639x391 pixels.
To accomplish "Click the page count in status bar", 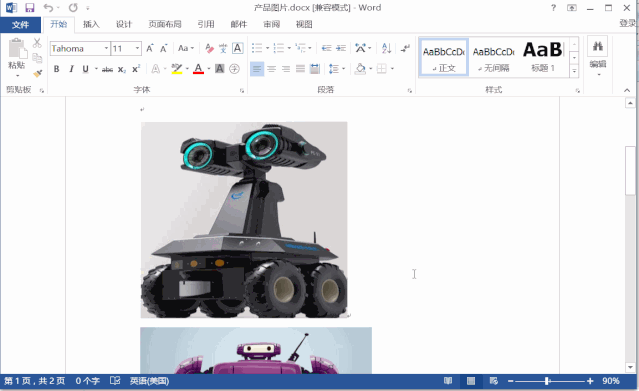I will coord(35,381).
